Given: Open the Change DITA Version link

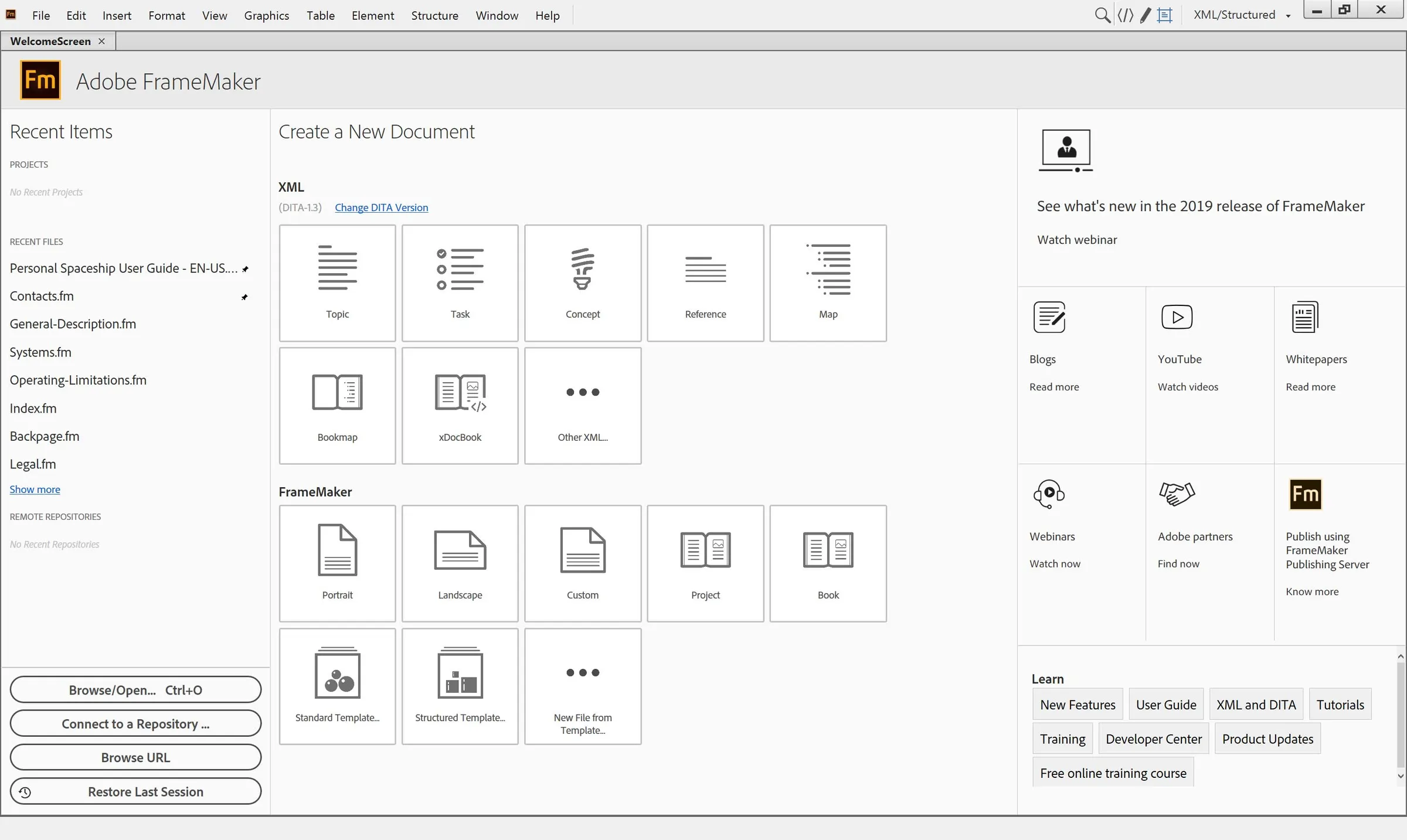Looking at the screenshot, I should coord(381,208).
